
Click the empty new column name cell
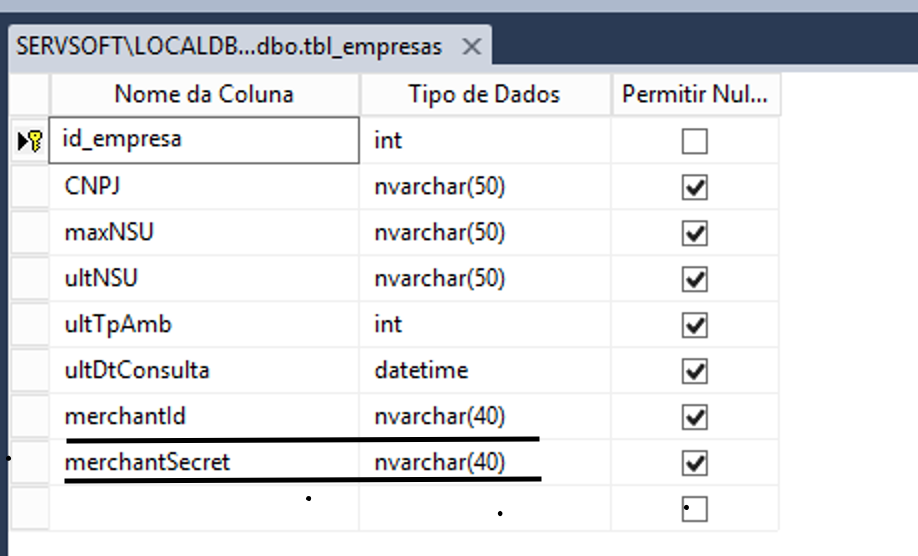(205, 509)
